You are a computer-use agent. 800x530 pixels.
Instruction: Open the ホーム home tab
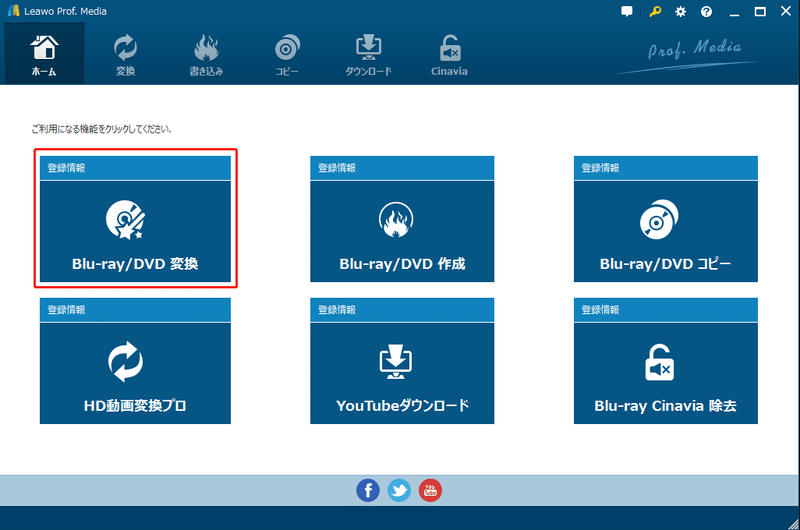pos(44,54)
